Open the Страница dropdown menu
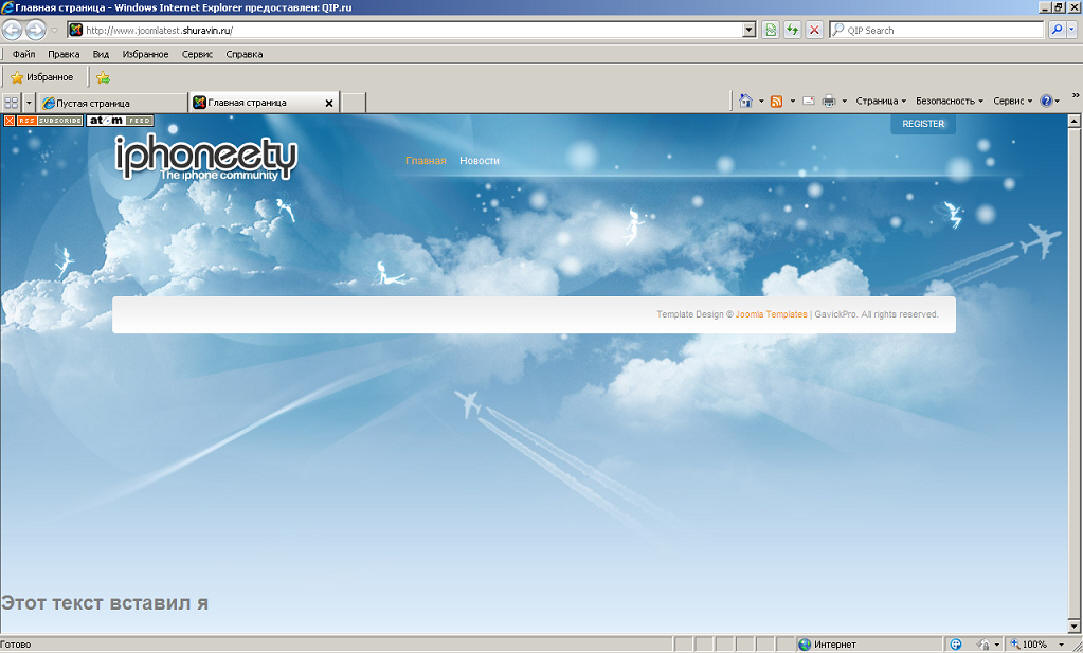Screen dimensions: 1083x653 click(x=881, y=101)
